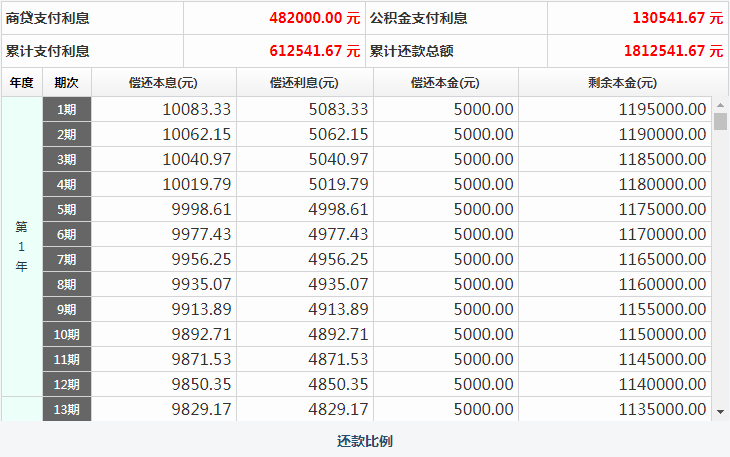
Task: Click the 期次 column header
Action: (67, 83)
